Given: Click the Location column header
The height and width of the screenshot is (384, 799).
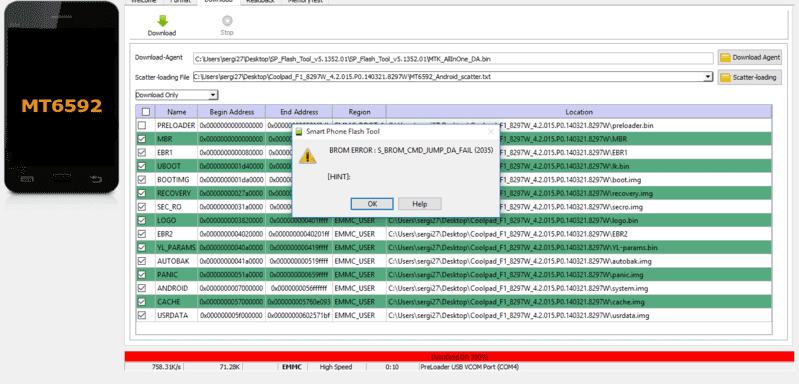Looking at the screenshot, I should [579, 112].
